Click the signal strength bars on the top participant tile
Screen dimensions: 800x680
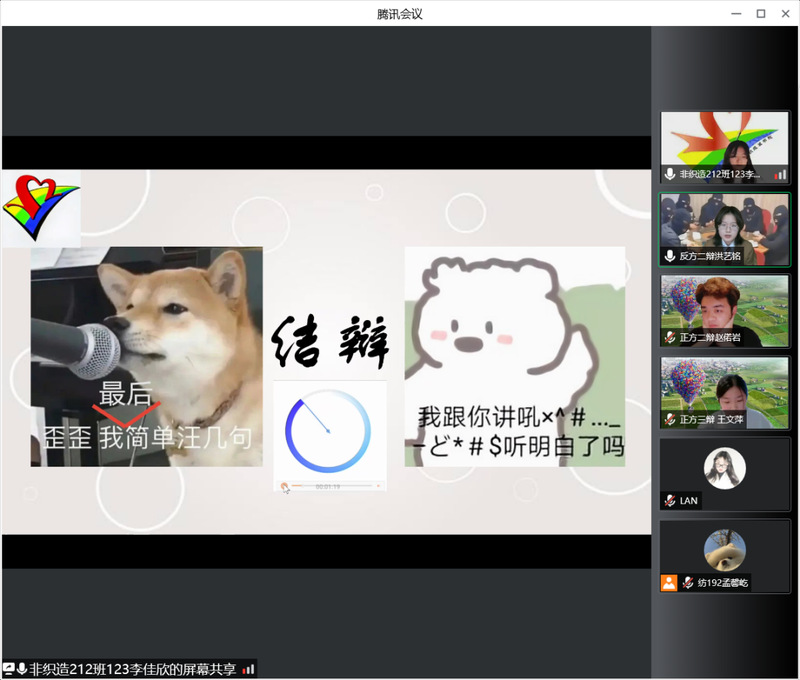[780, 174]
